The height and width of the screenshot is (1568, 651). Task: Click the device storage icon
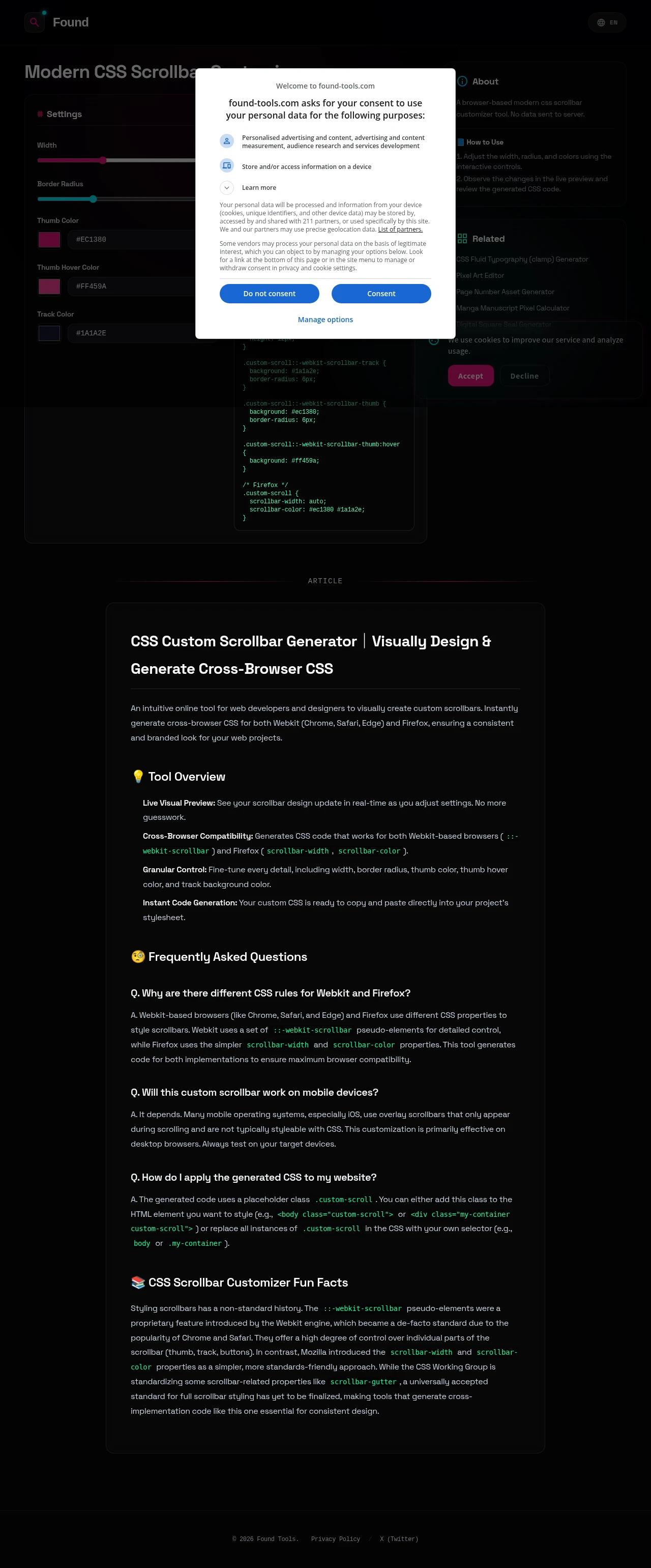pos(226,166)
